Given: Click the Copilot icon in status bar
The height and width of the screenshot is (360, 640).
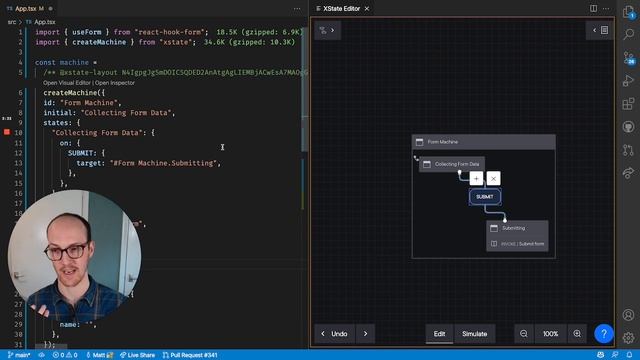Looking at the screenshot, I should coord(601,355).
